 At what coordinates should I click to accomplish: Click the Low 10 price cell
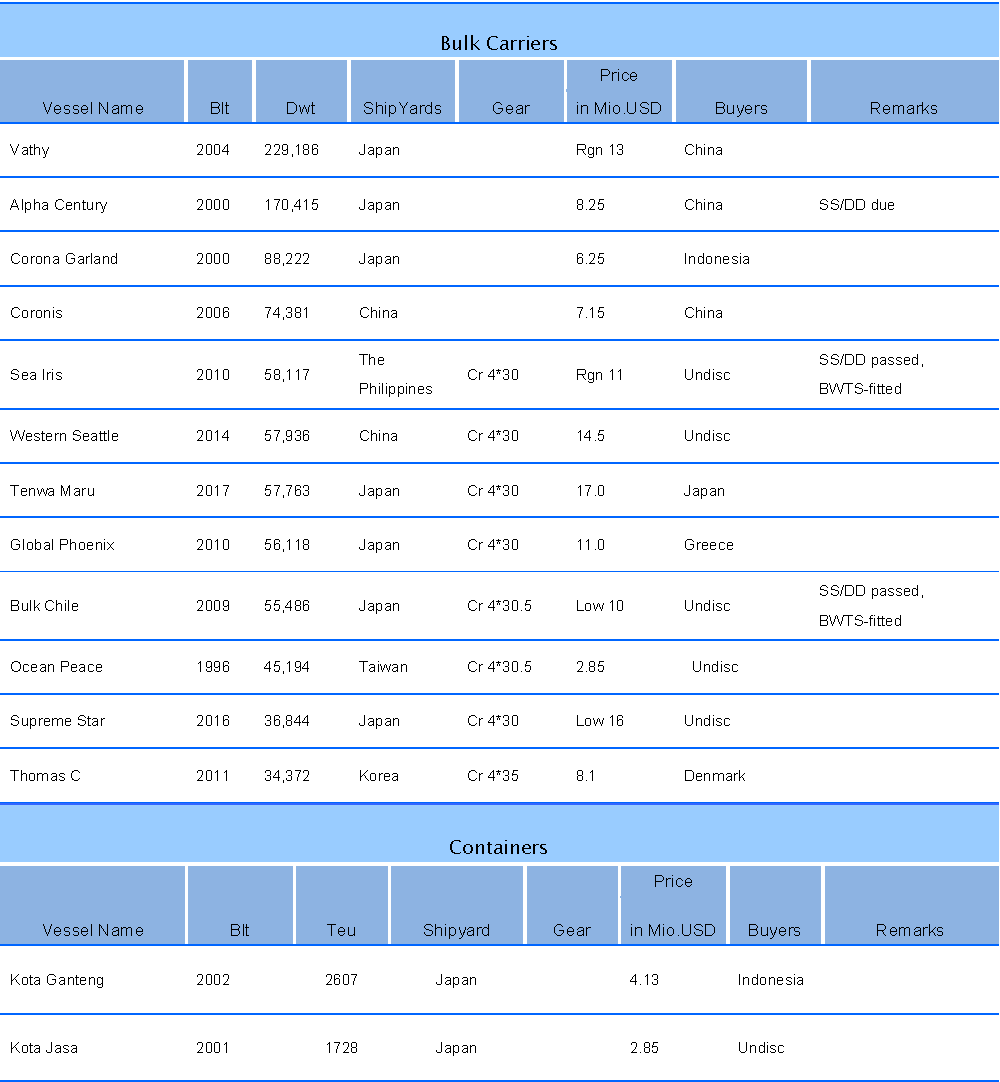pos(600,606)
